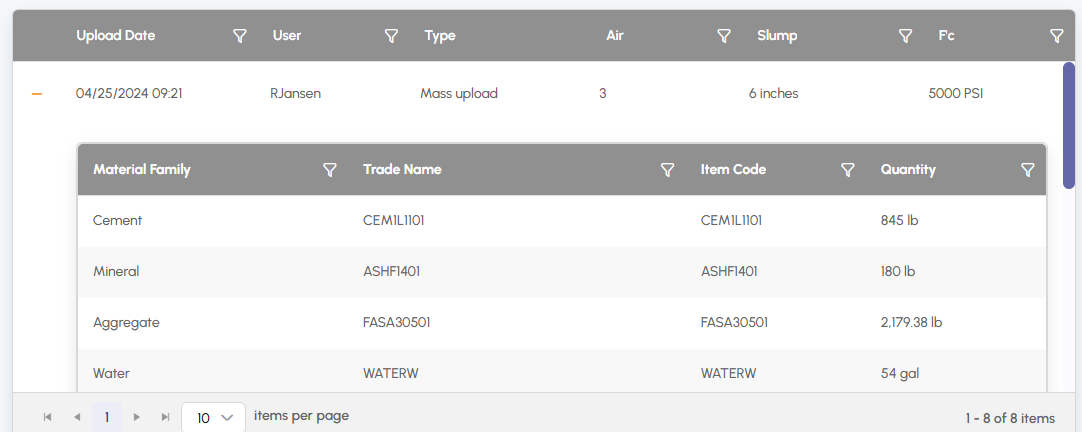
Task: Sort by Upload Date column header
Action: [x=116, y=36]
